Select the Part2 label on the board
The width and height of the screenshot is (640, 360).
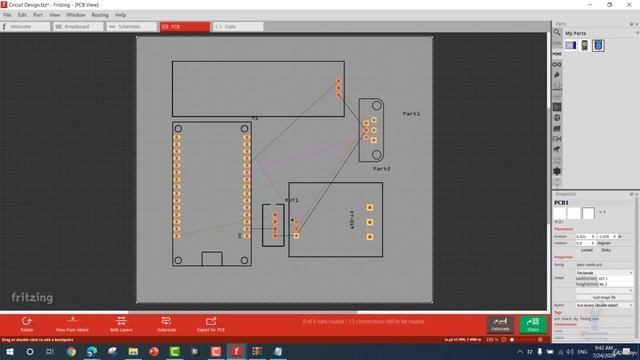point(382,169)
